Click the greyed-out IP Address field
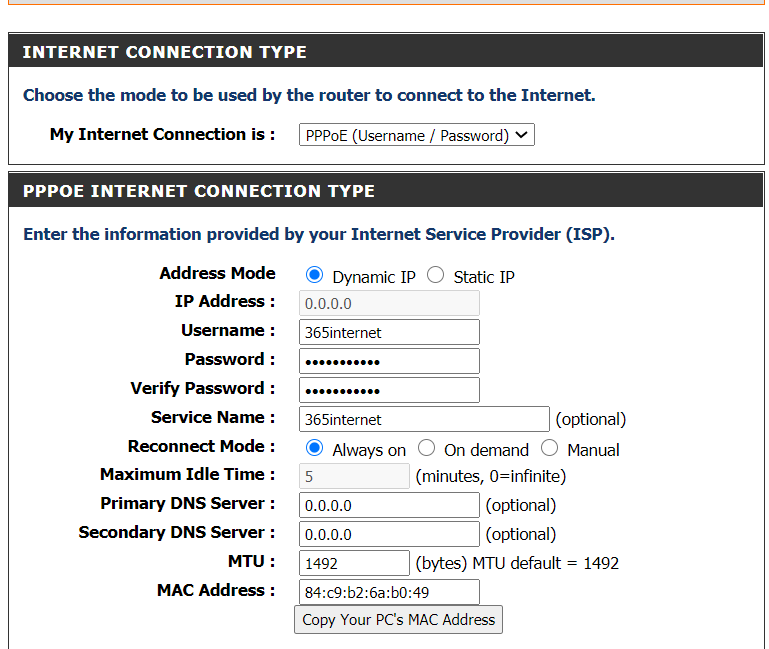The height and width of the screenshot is (649, 769). pos(389,303)
